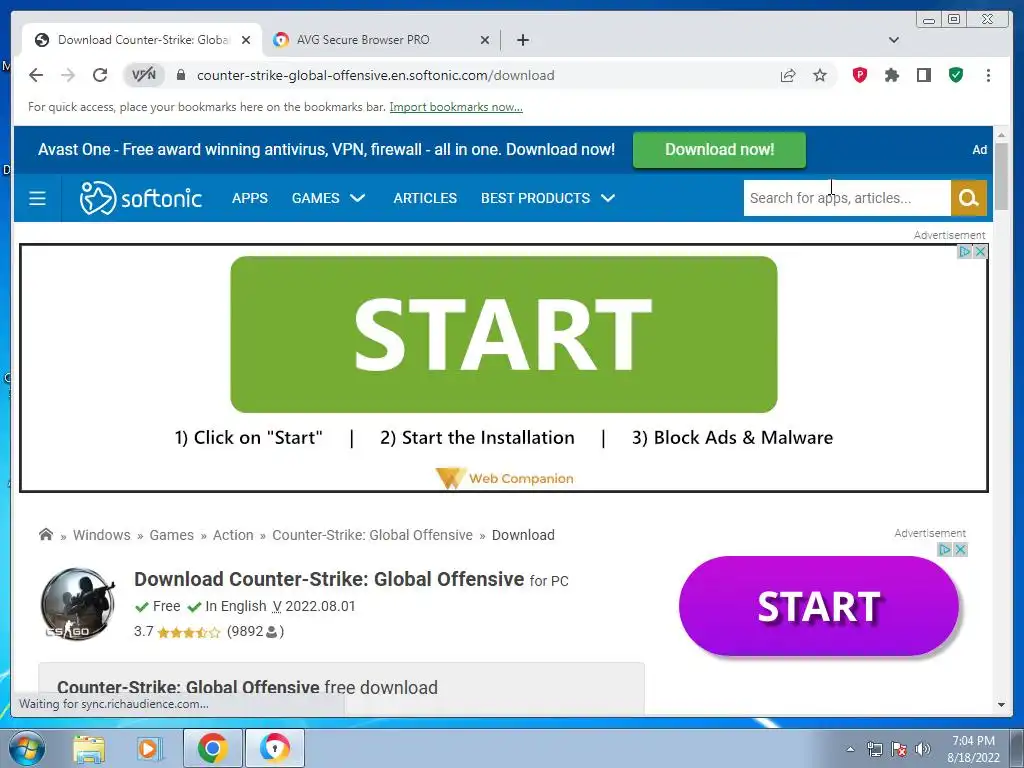Toggle the VPN badge in address bar
1024x768 pixels.
pos(144,75)
